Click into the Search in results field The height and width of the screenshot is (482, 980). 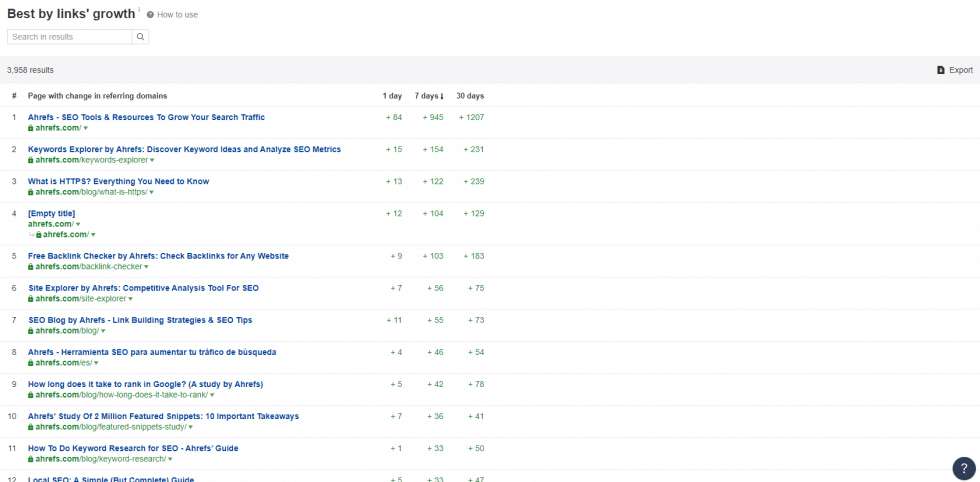tap(69, 37)
